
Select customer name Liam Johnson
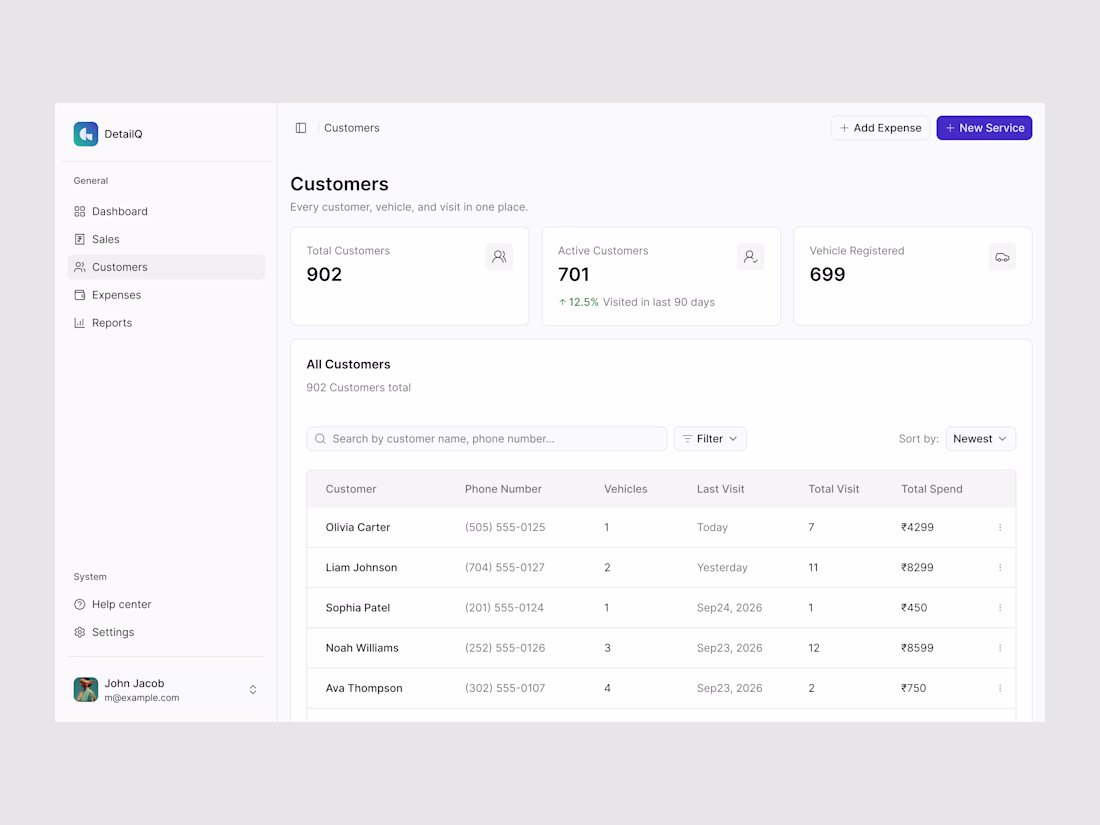click(x=361, y=568)
